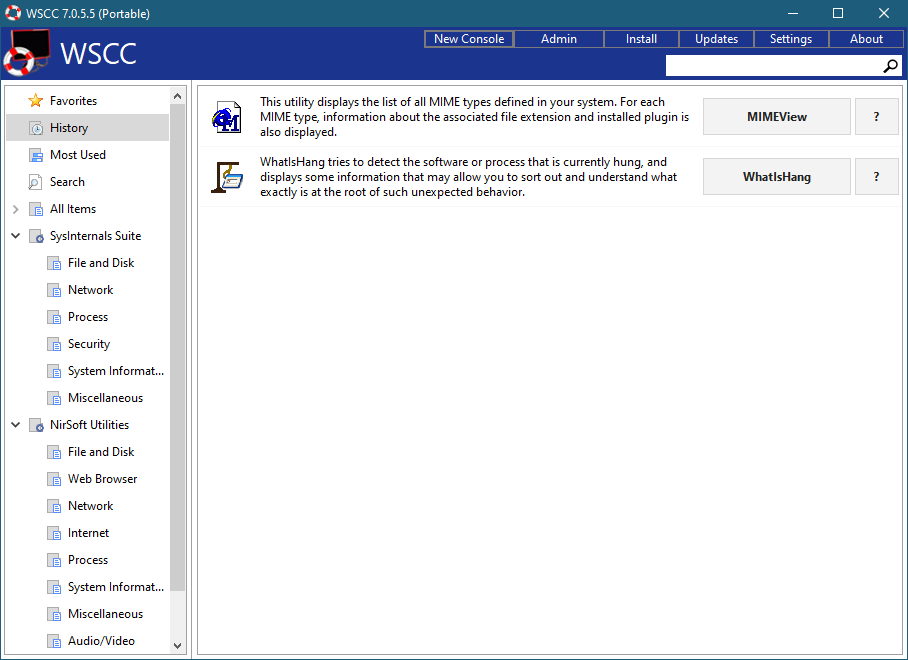Open help for WhatIsHang via question mark
The image size is (908, 660).
point(877,177)
